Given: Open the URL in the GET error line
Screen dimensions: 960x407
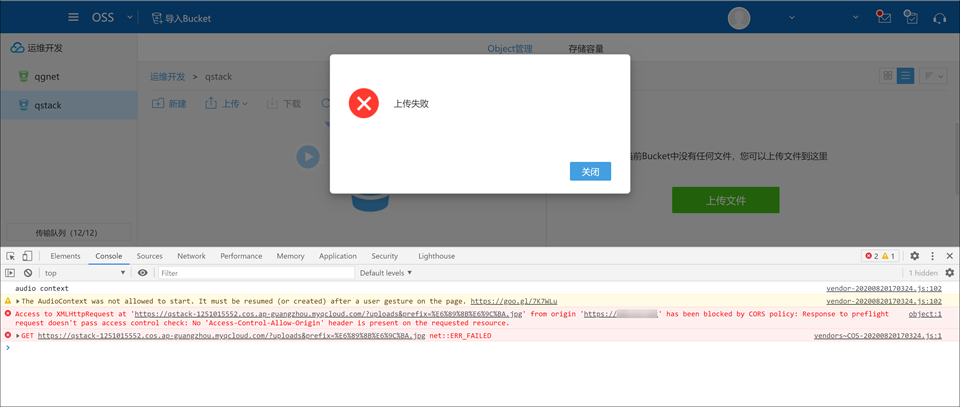Looking at the screenshot, I should click(231, 336).
